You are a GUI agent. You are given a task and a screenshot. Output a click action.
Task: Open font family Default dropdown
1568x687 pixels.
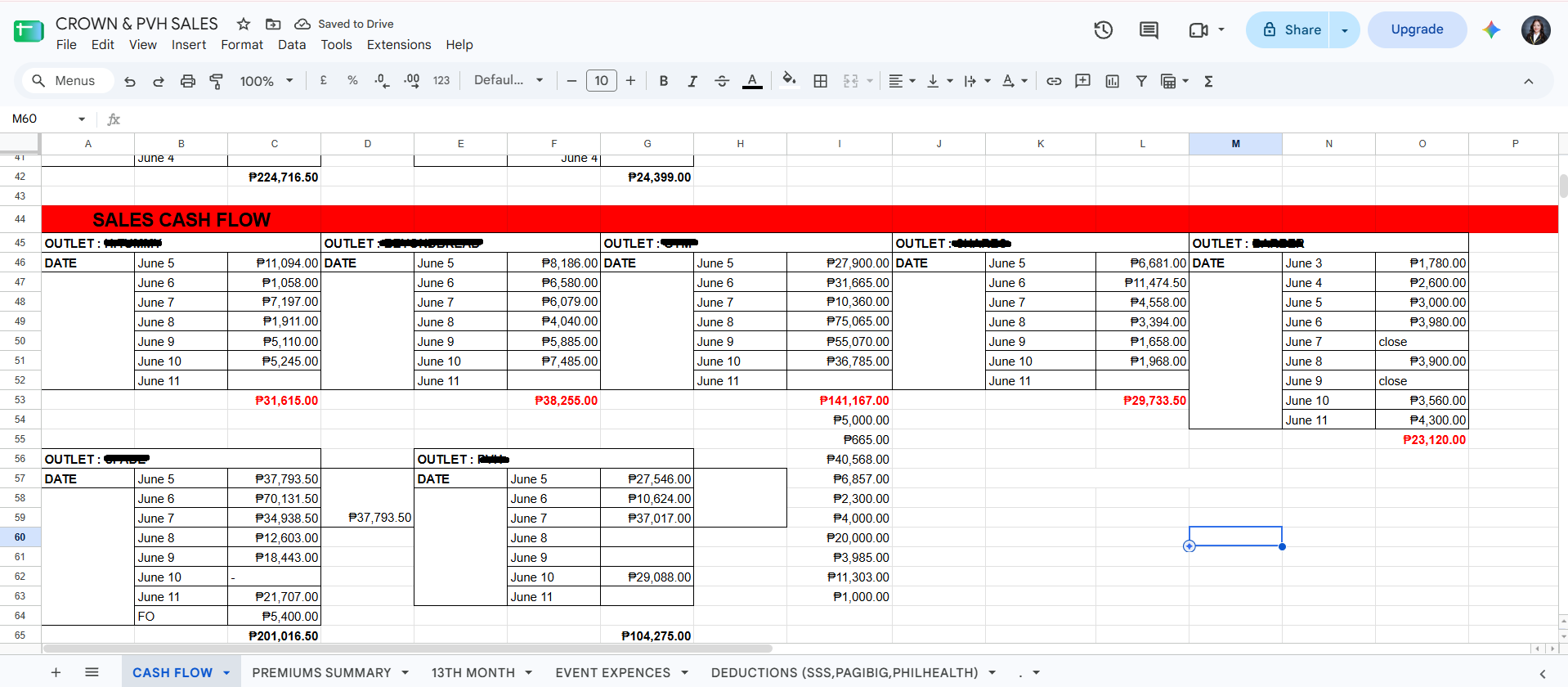pyautogui.click(x=508, y=80)
